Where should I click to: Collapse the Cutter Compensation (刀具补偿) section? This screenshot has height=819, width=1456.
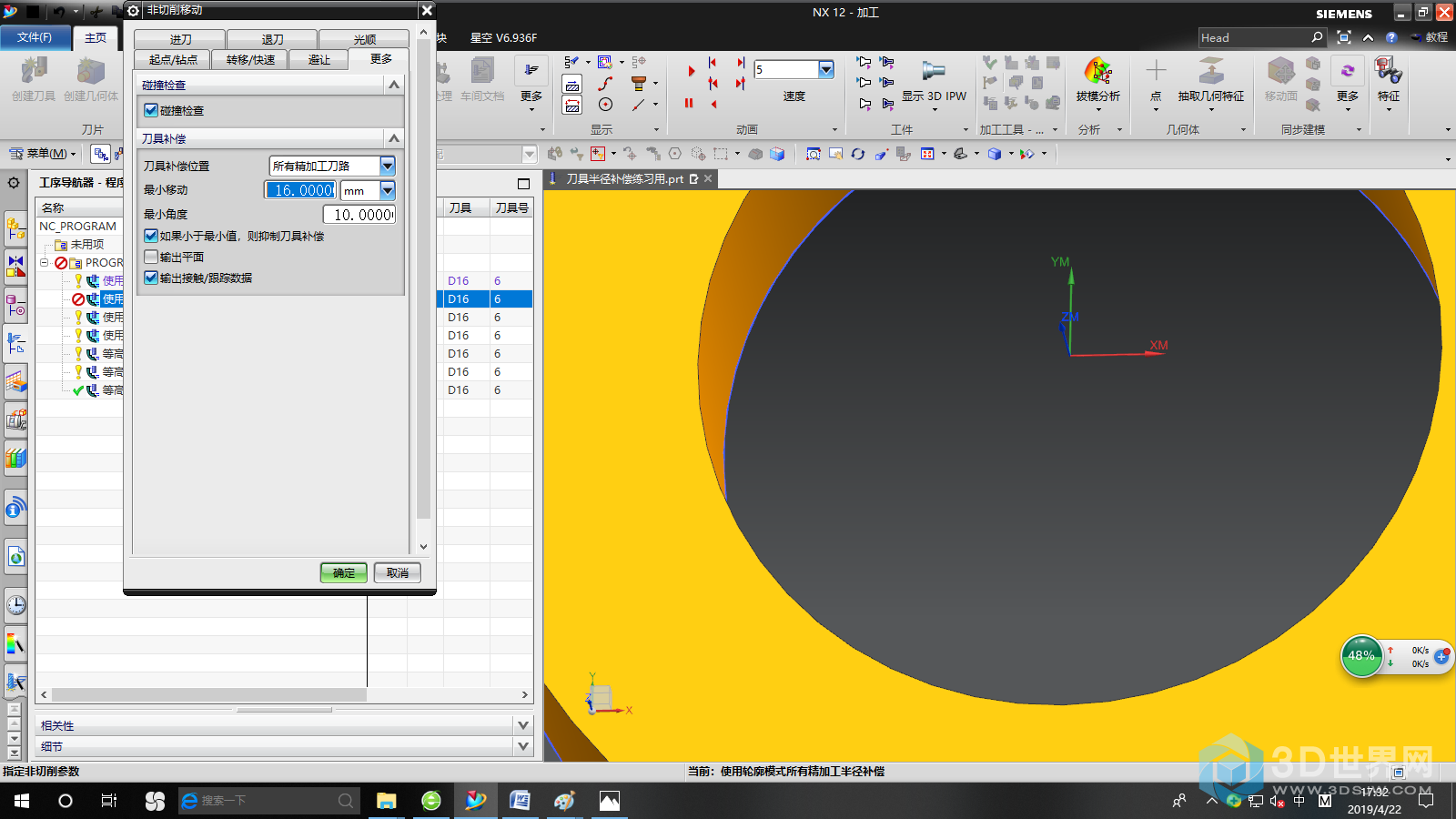click(394, 138)
